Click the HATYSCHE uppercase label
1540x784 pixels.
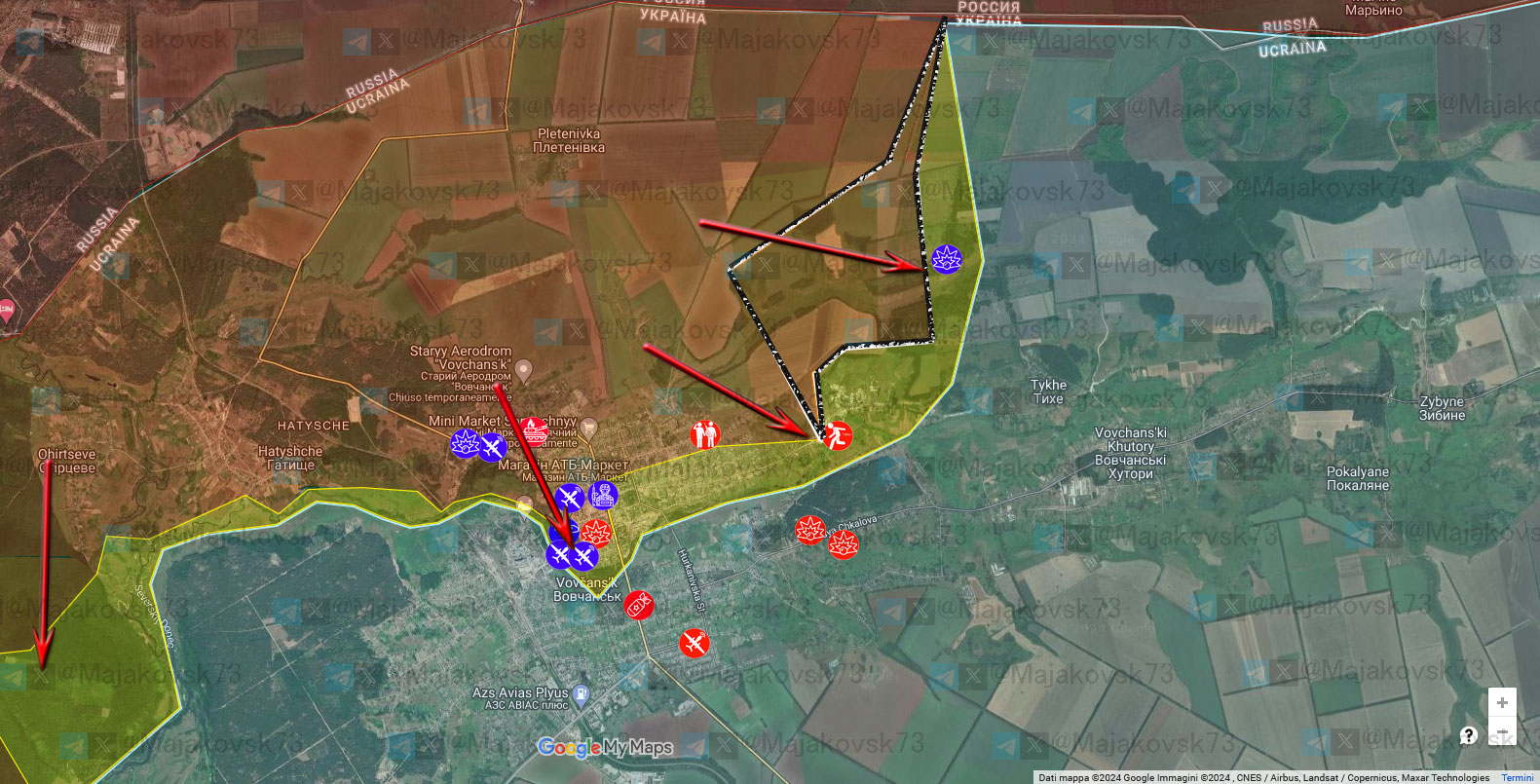point(314,427)
